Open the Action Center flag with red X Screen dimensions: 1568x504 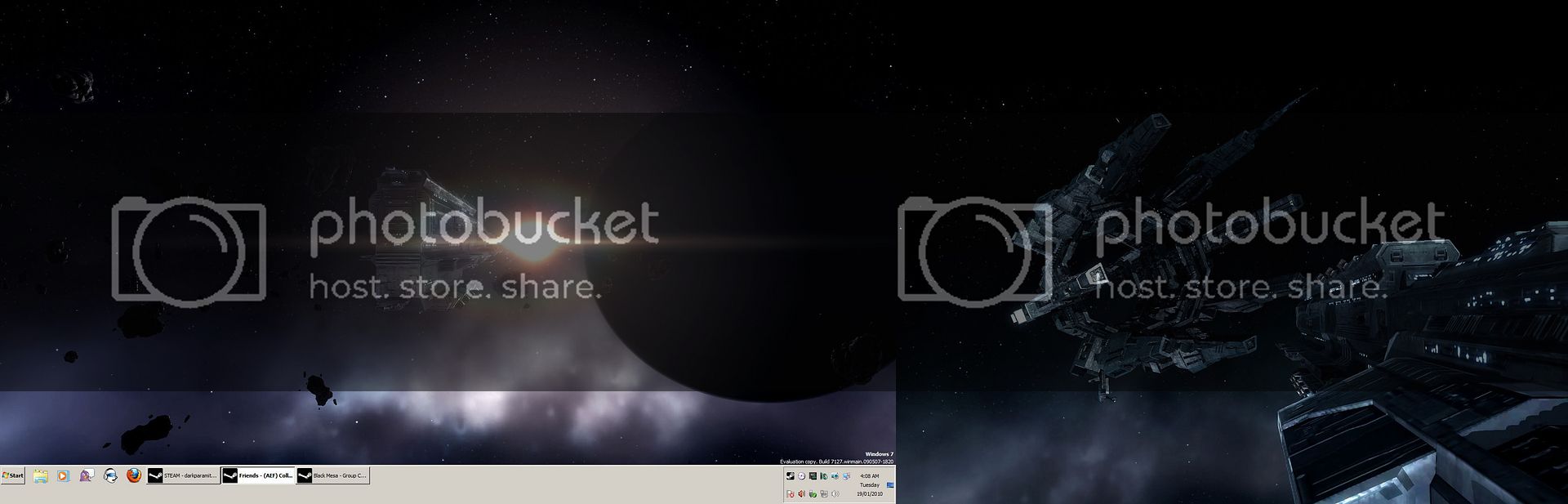click(790, 493)
